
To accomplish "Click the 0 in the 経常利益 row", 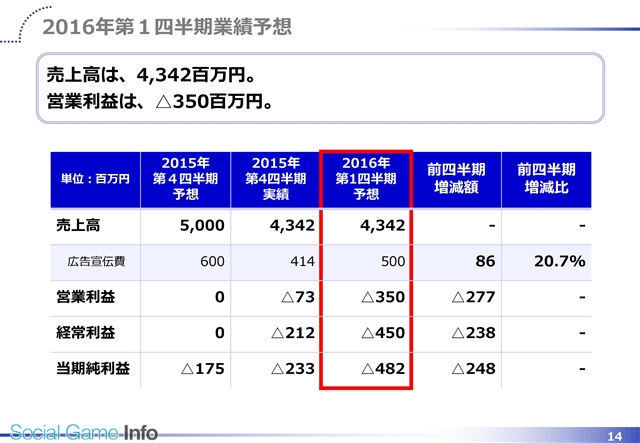I will coord(220,333).
